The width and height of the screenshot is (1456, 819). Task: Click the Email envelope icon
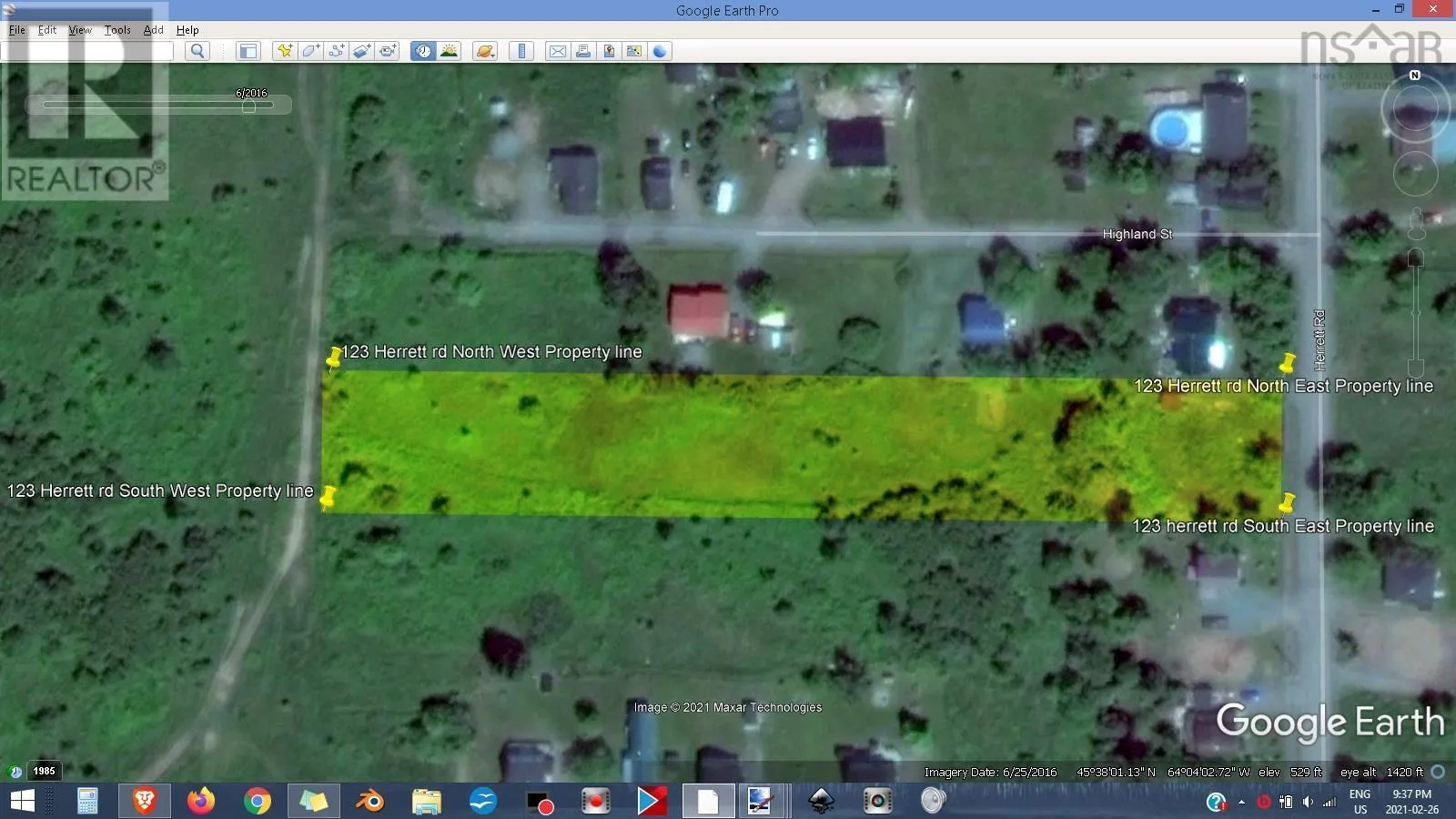pos(557,51)
